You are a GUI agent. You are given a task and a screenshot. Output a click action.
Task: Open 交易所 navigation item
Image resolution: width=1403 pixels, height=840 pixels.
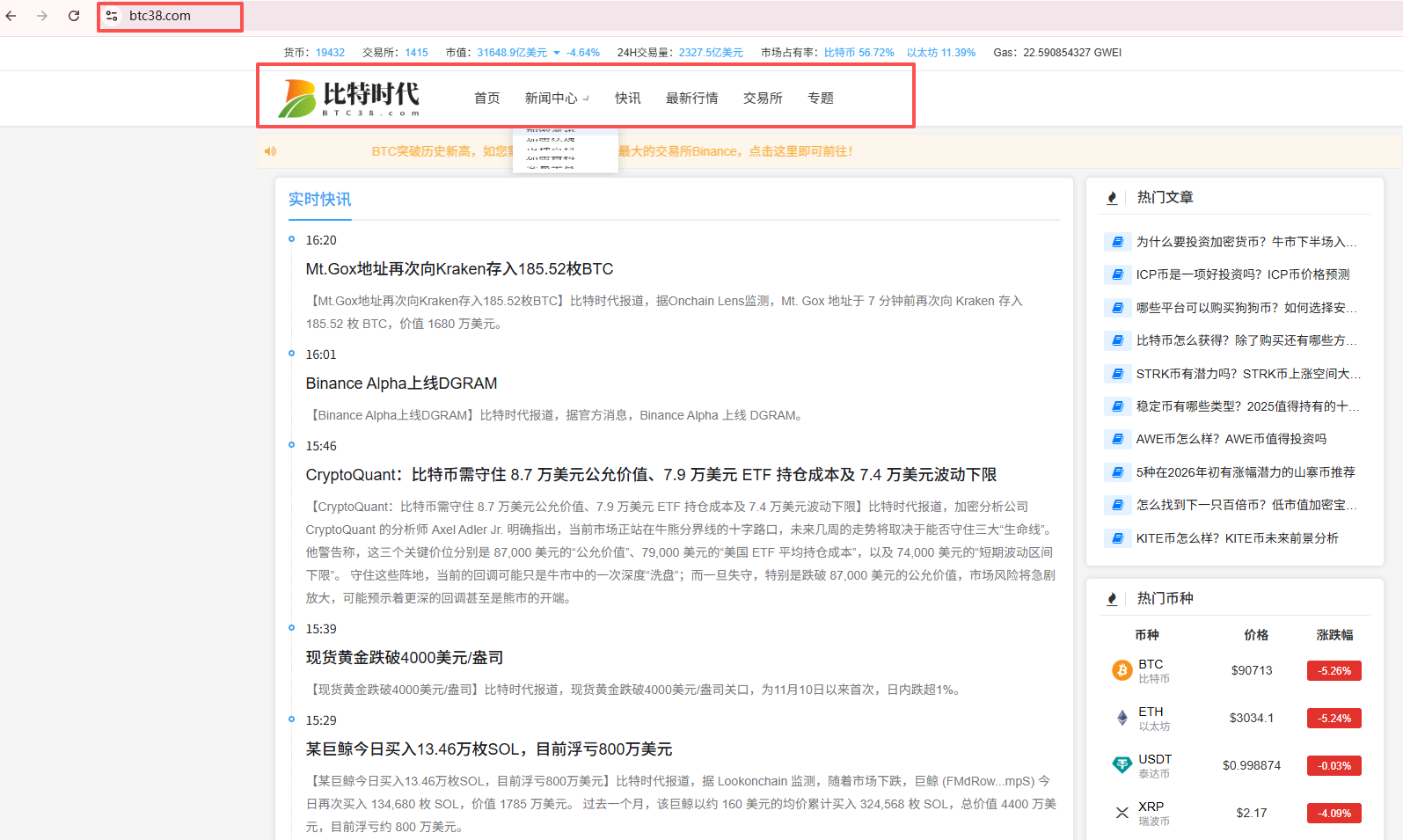pyautogui.click(x=763, y=99)
